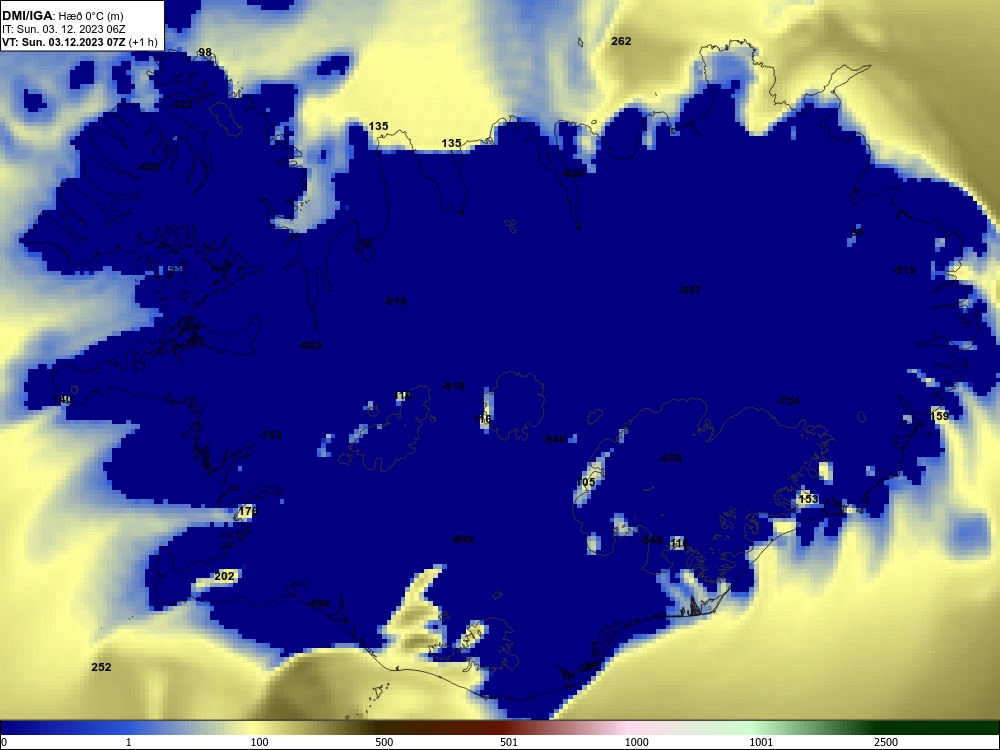Viewport: 1000px width, 750px height.
Task: Click the -548 value label
Action: pos(651,541)
